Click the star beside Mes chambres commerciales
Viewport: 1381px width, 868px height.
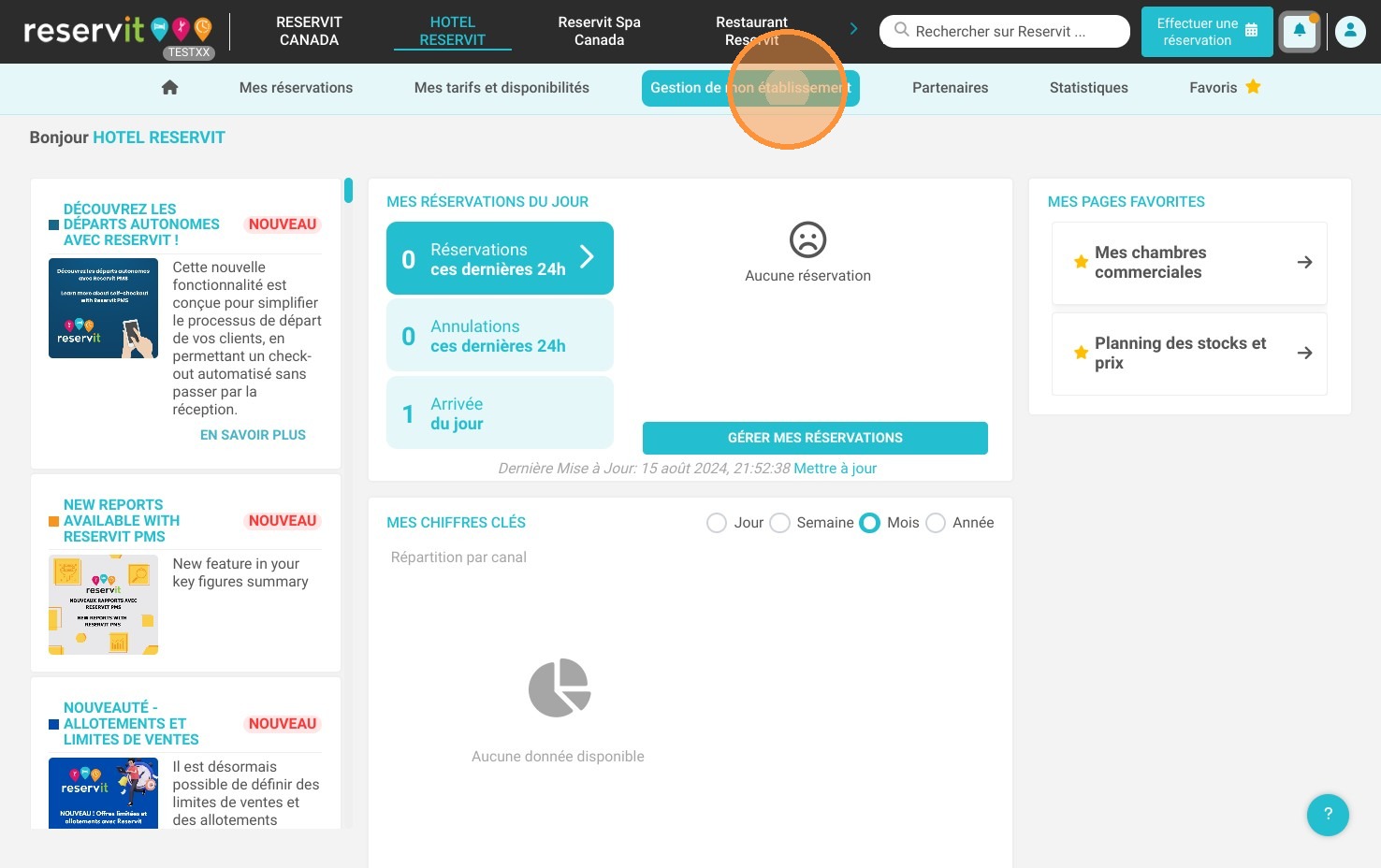tap(1081, 262)
